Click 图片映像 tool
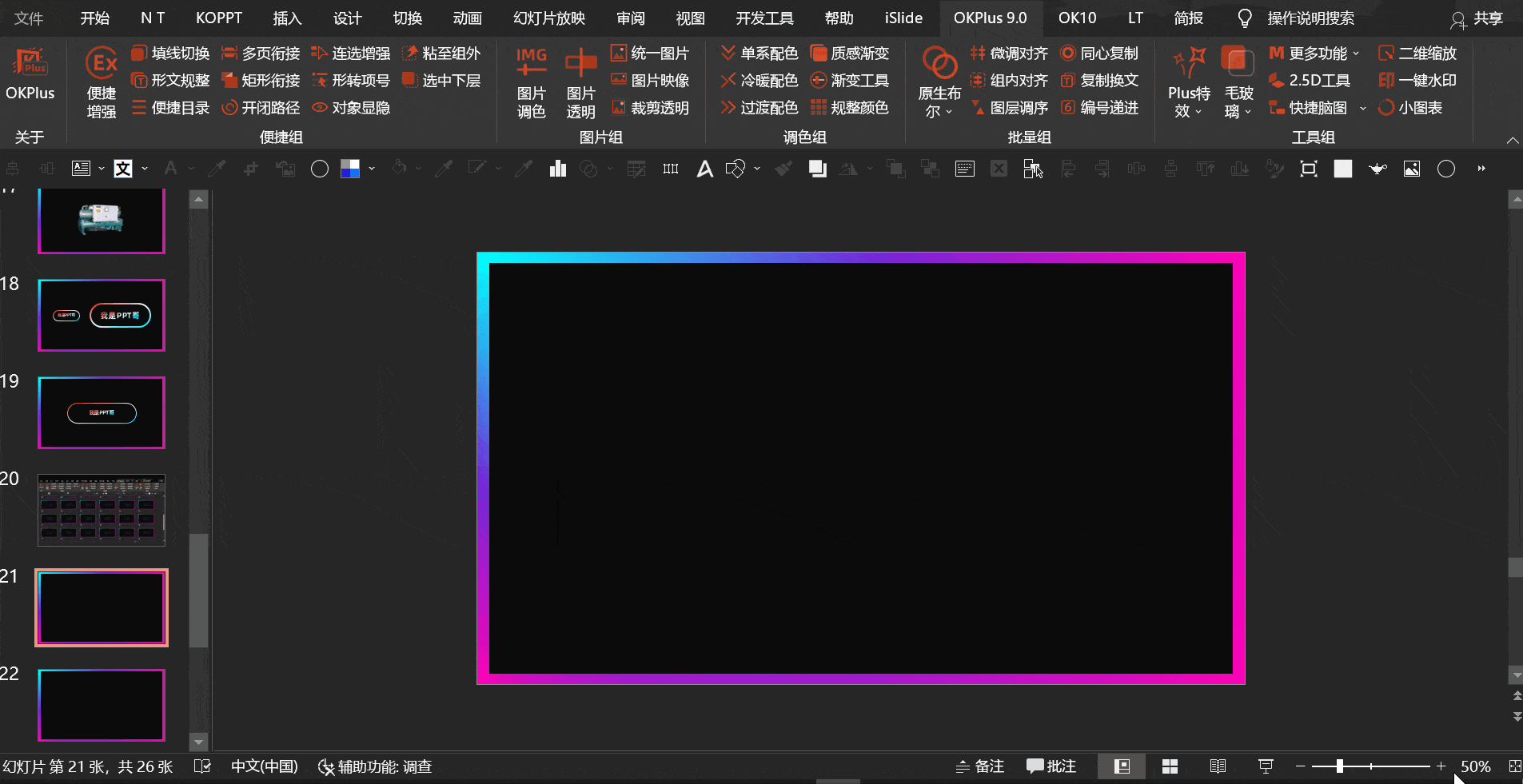The width and height of the screenshot is (1523, 784). 650,81
